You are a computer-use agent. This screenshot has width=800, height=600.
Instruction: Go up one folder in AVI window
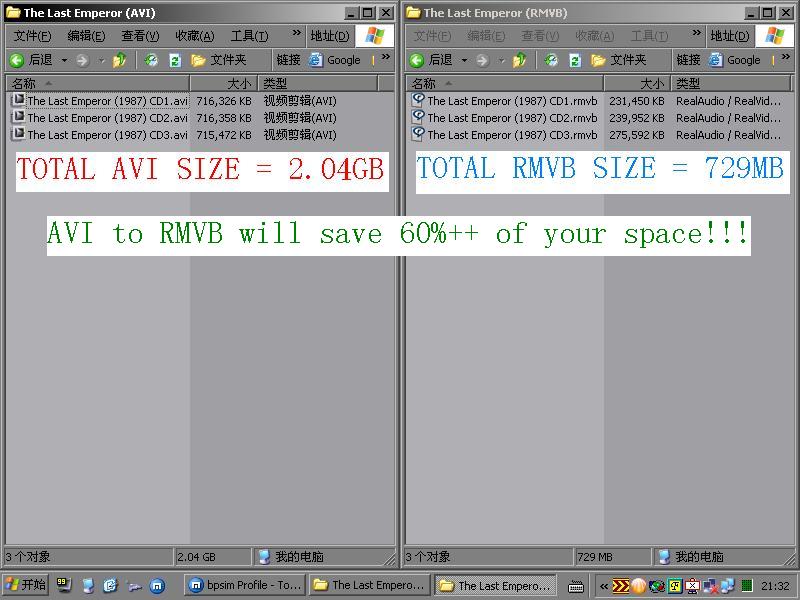(x=119, y=60)
